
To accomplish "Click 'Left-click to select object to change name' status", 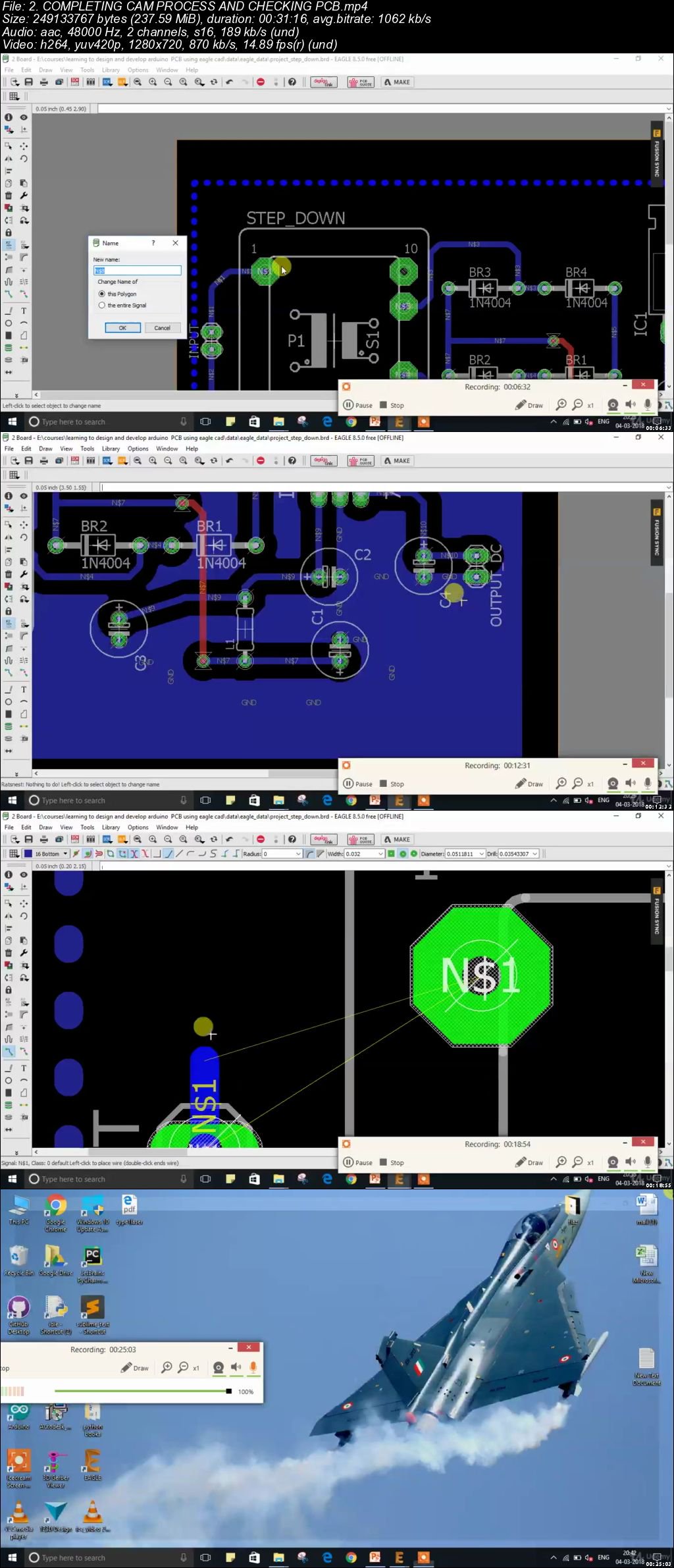I will click(x=51, y=406).
